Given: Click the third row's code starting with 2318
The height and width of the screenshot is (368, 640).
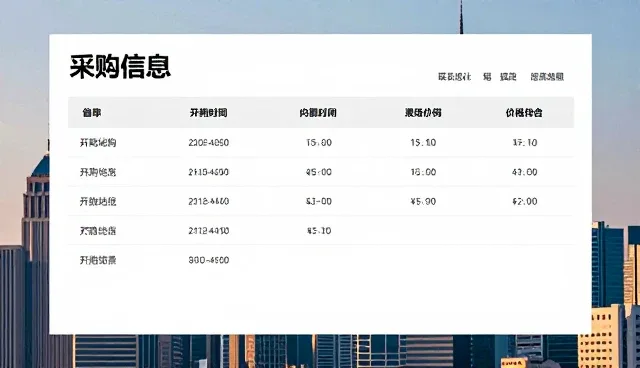Looking at the screenshot, I should (x=209, y=202).
